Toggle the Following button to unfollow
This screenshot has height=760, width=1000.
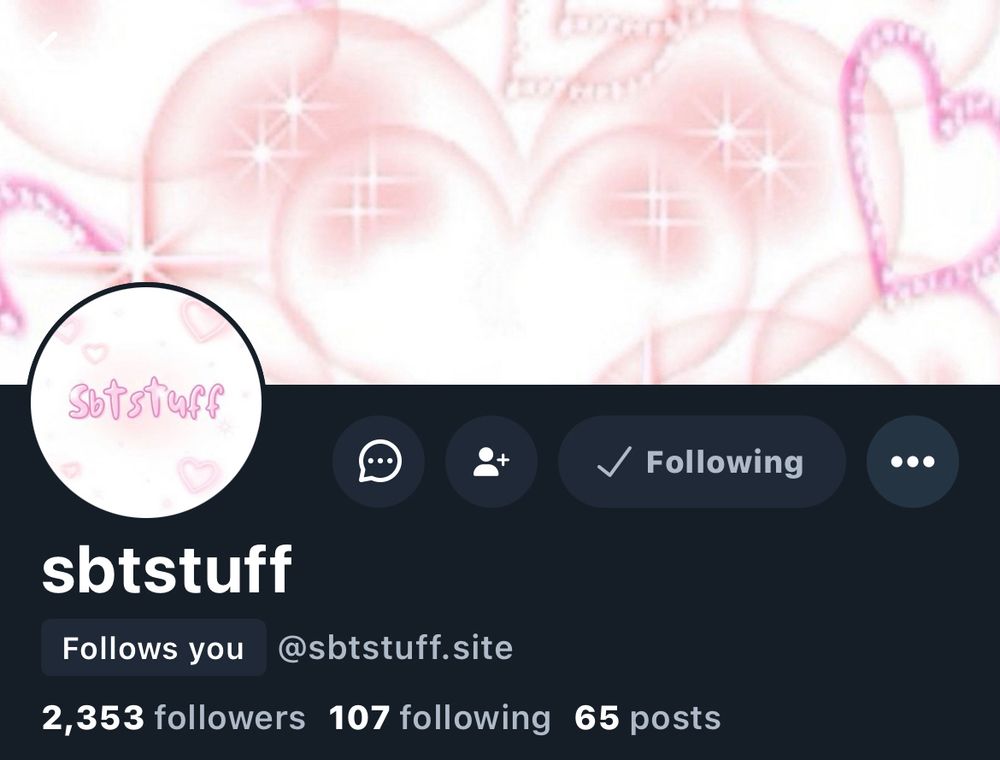pyautogui.click(x=702, y=461)
